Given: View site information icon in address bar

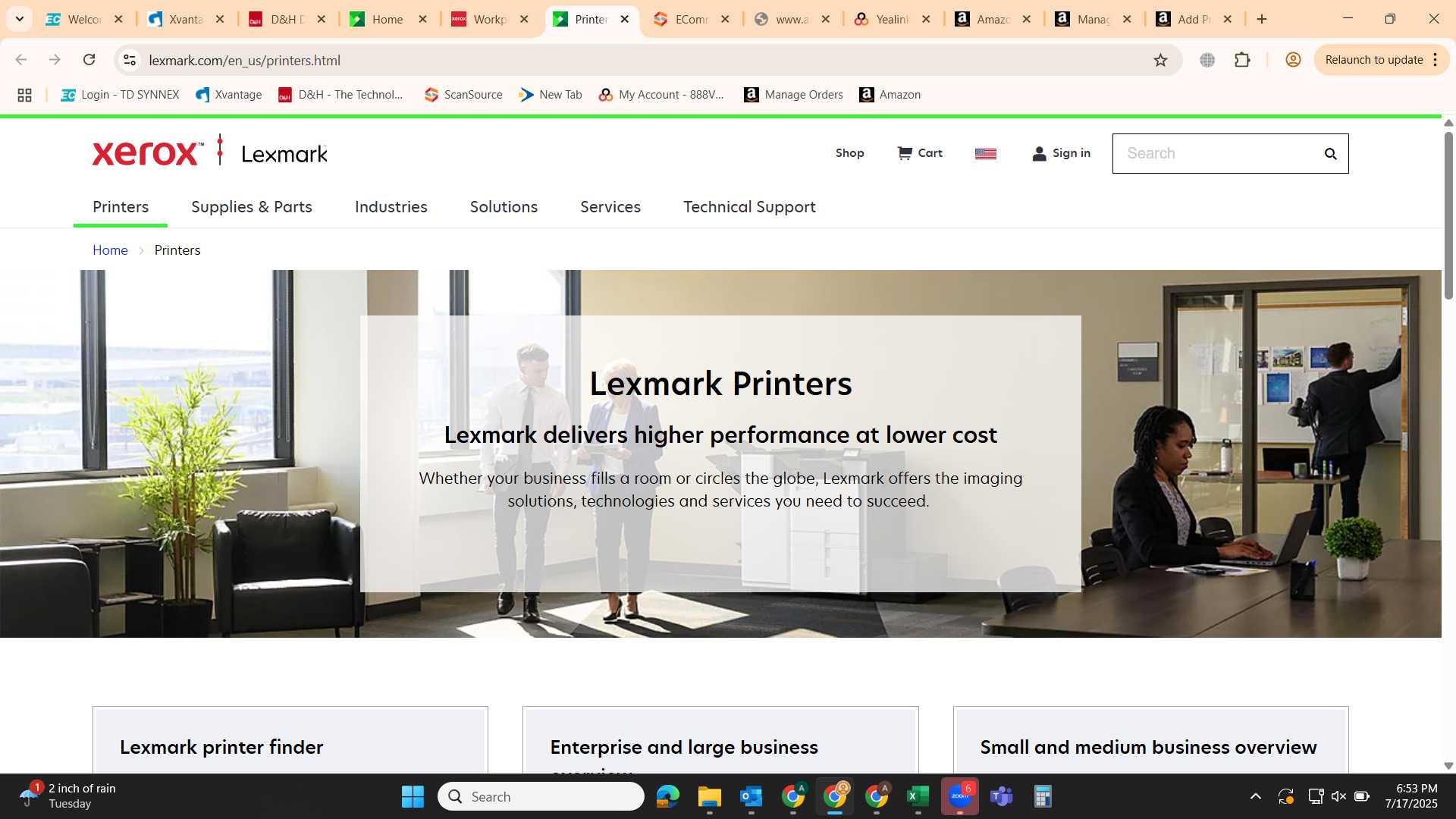Looking at the screenshot, I should click(130, 60).
